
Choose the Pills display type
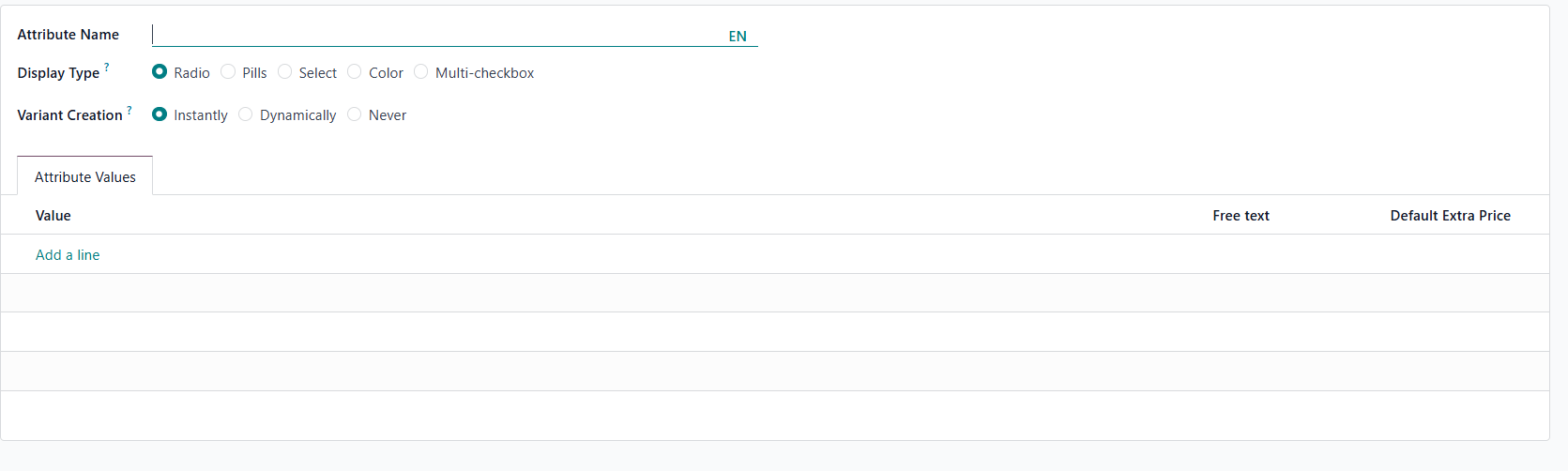(228, 71)
